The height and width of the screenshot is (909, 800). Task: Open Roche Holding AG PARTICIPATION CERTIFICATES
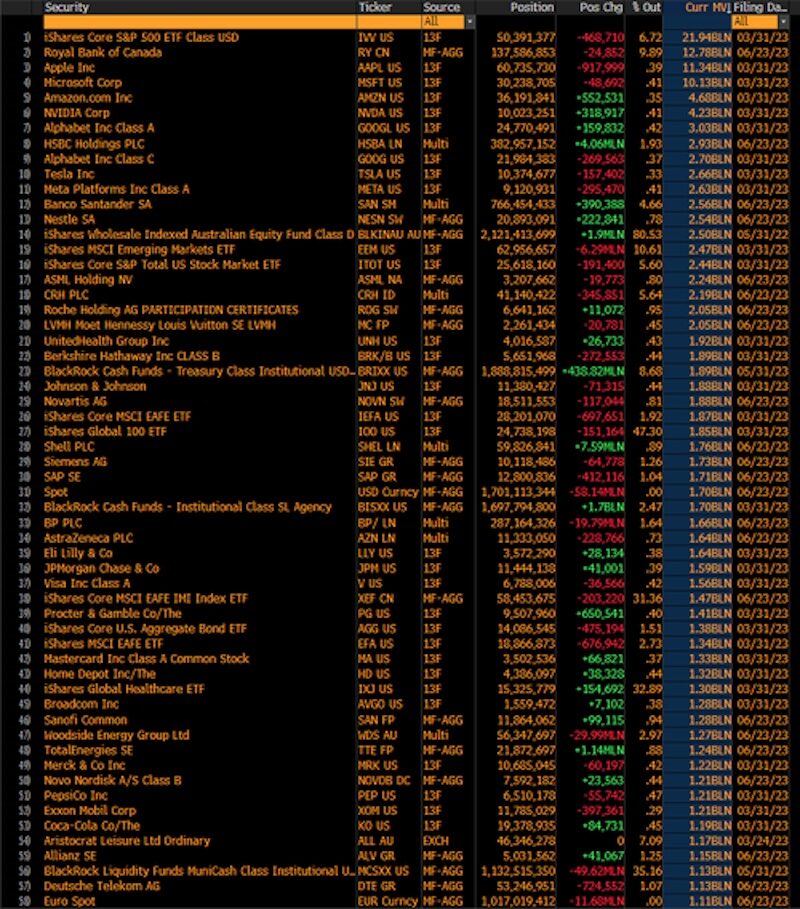(x=171, y=310)
